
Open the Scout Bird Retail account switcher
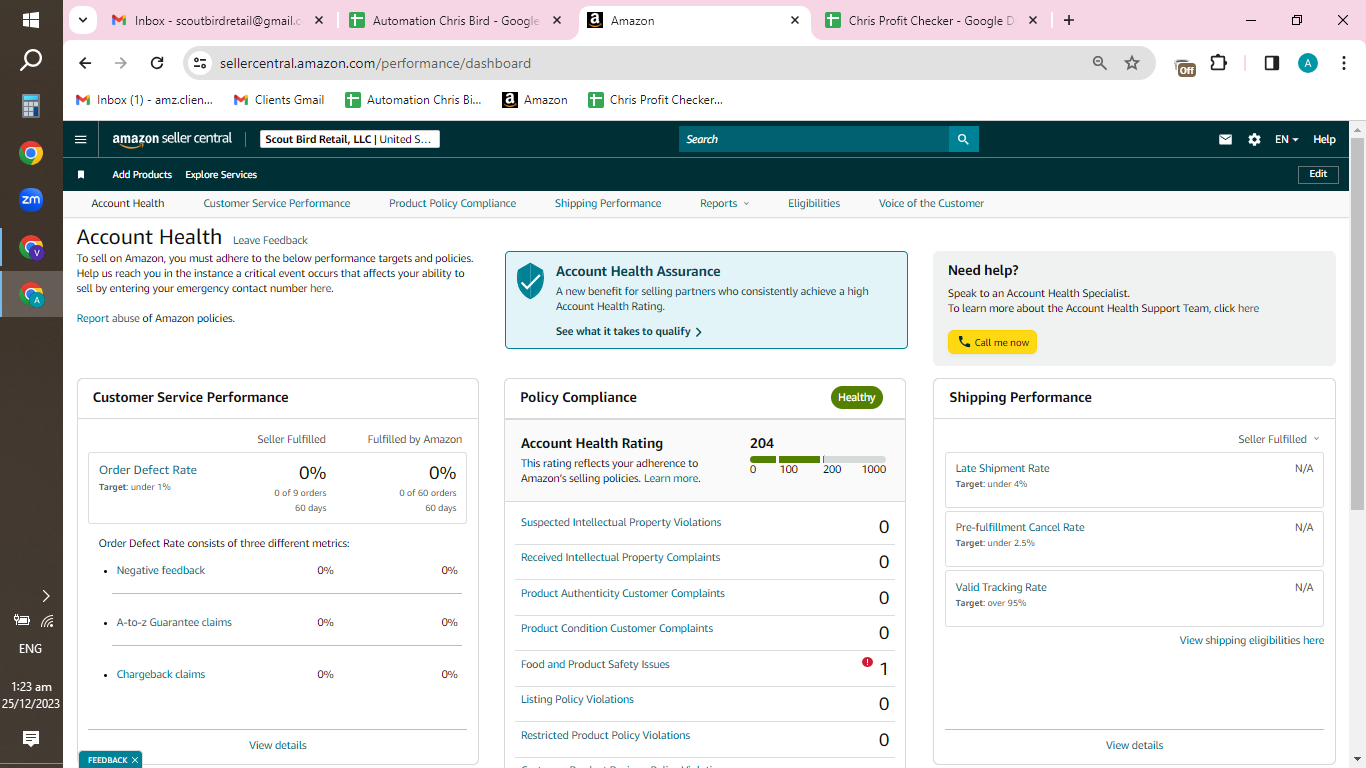(350, 139)
